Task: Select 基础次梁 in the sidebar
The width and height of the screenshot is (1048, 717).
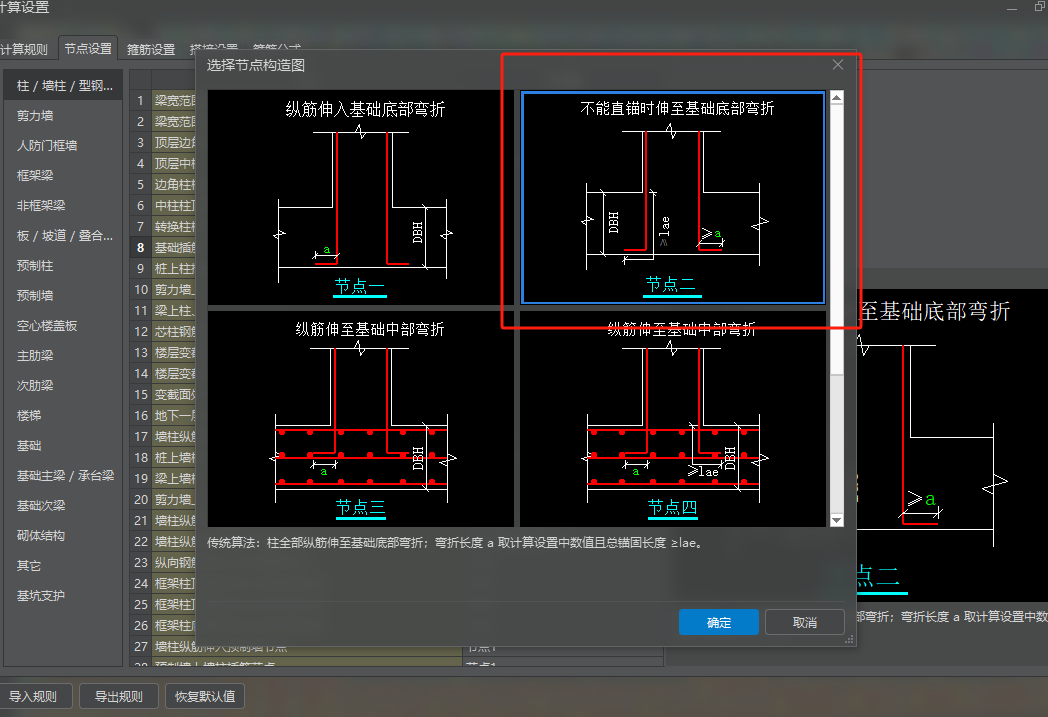Action: [x=64, y=506]
